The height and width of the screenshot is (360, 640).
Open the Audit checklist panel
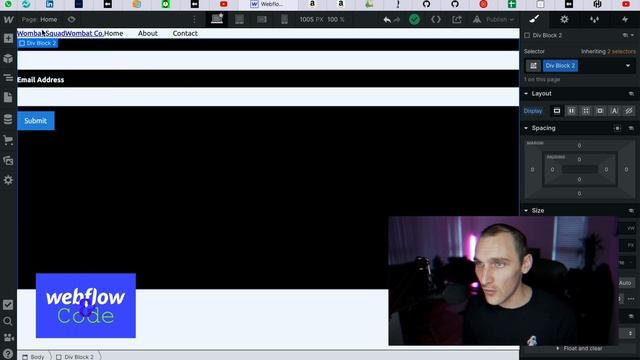point(8,304)
